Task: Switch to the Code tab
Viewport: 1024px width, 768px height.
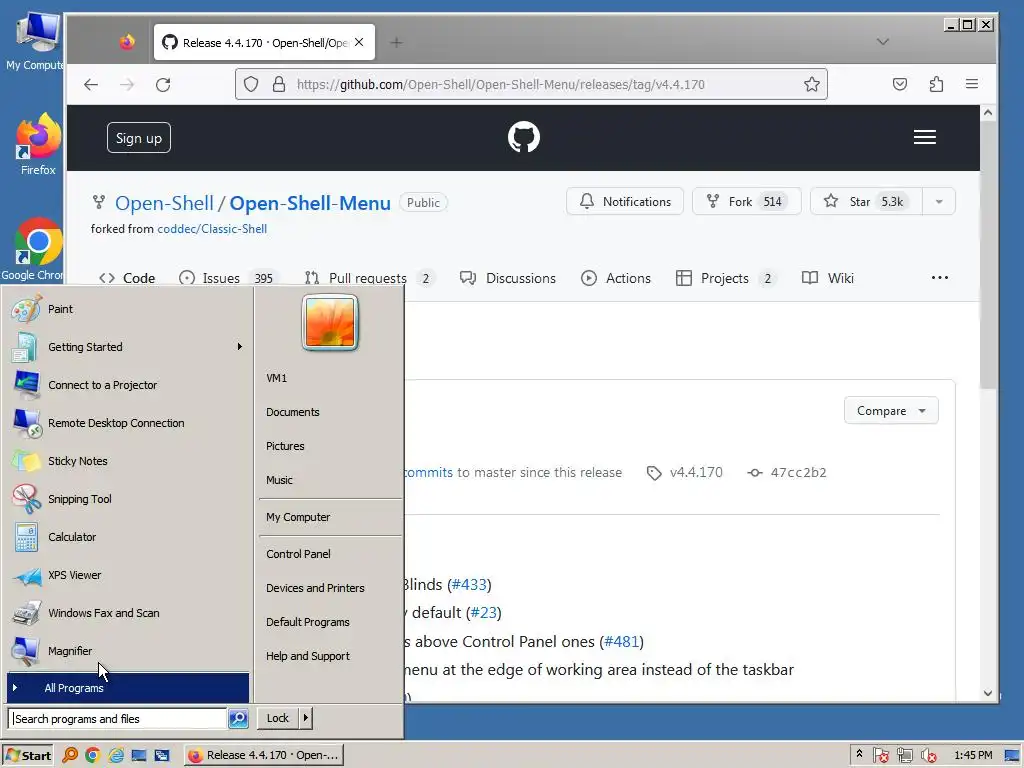Action: (127, 278)
